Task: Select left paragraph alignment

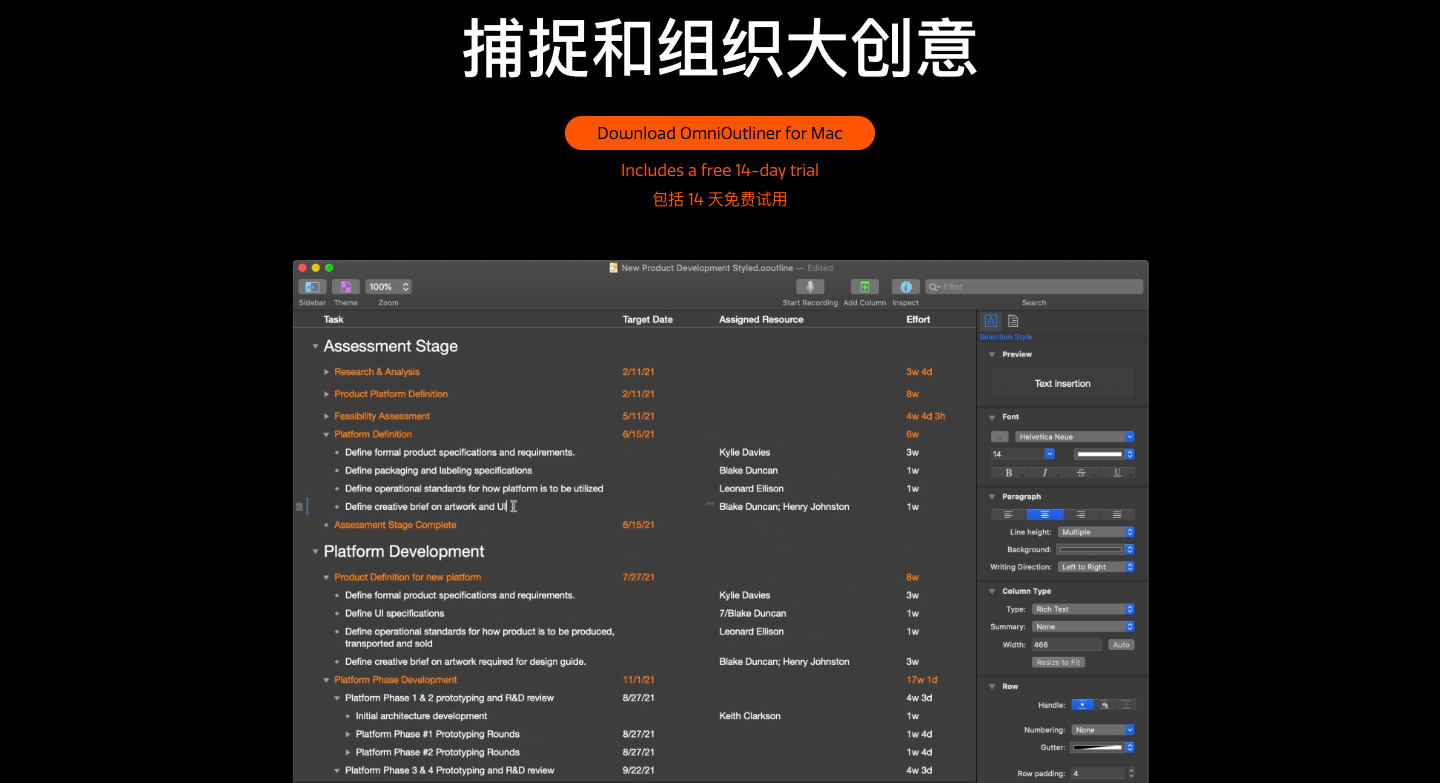Action: click(x=1008, y=514)
